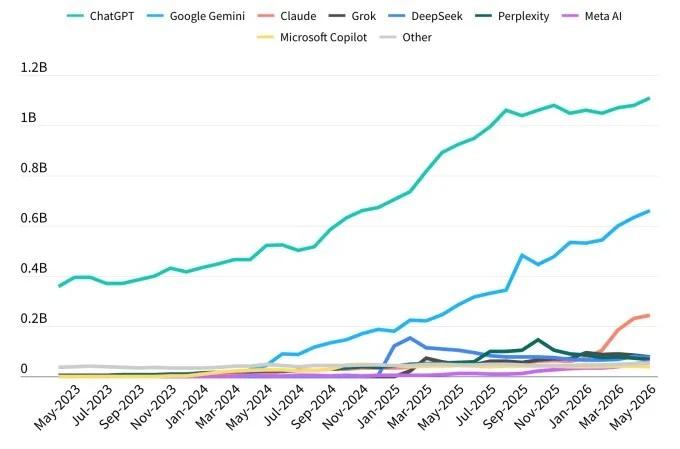This screenshot has width=680, height=449.
Task: Click the Grok legend line swatch
Action: click(337, 16)
